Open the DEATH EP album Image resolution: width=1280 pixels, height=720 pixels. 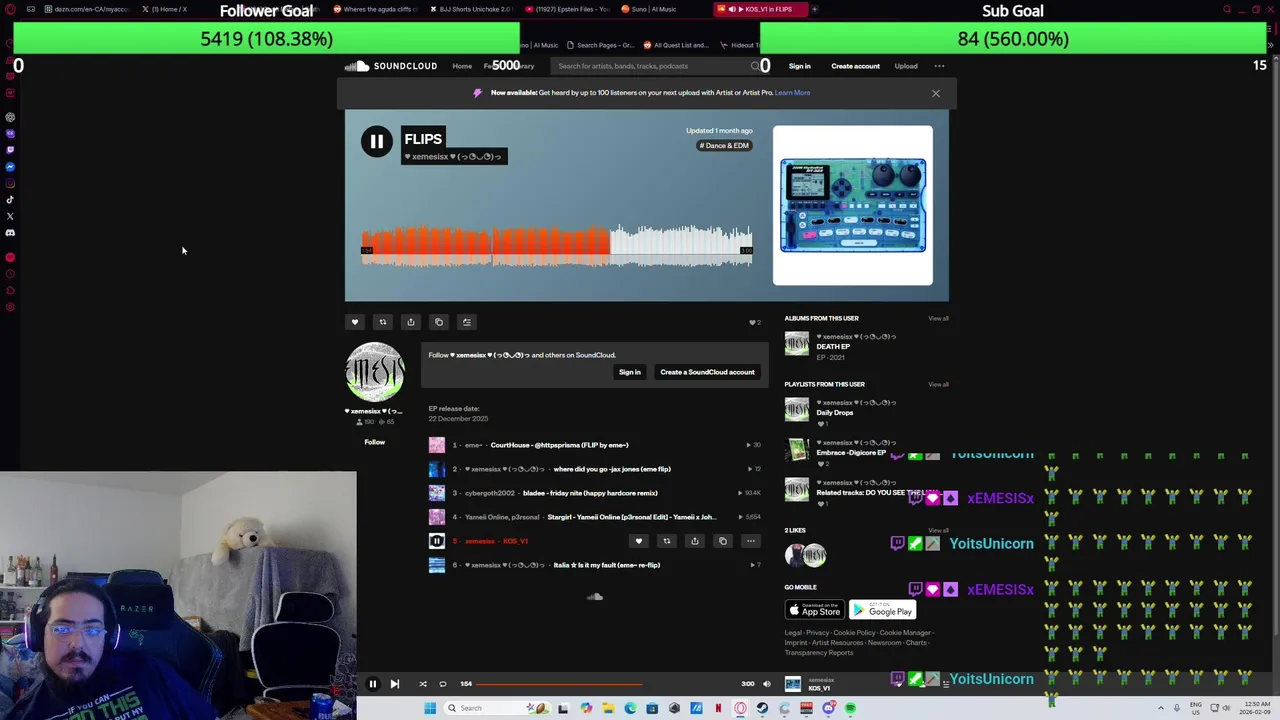coord(833,347)
